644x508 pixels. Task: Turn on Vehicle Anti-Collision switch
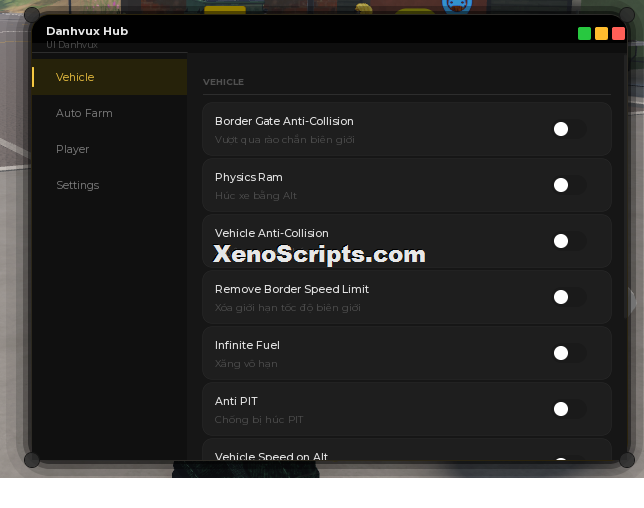[569, 241]
